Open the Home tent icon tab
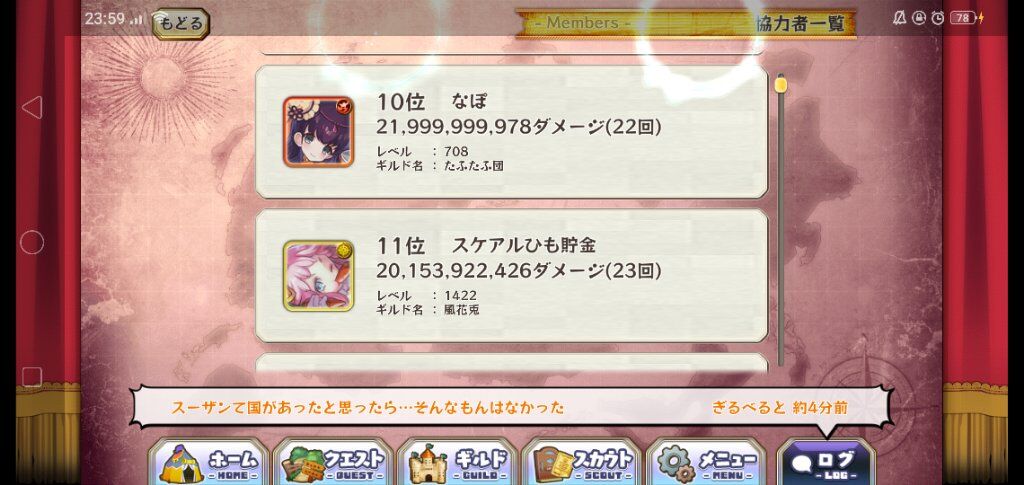 [x=209, y=462]
